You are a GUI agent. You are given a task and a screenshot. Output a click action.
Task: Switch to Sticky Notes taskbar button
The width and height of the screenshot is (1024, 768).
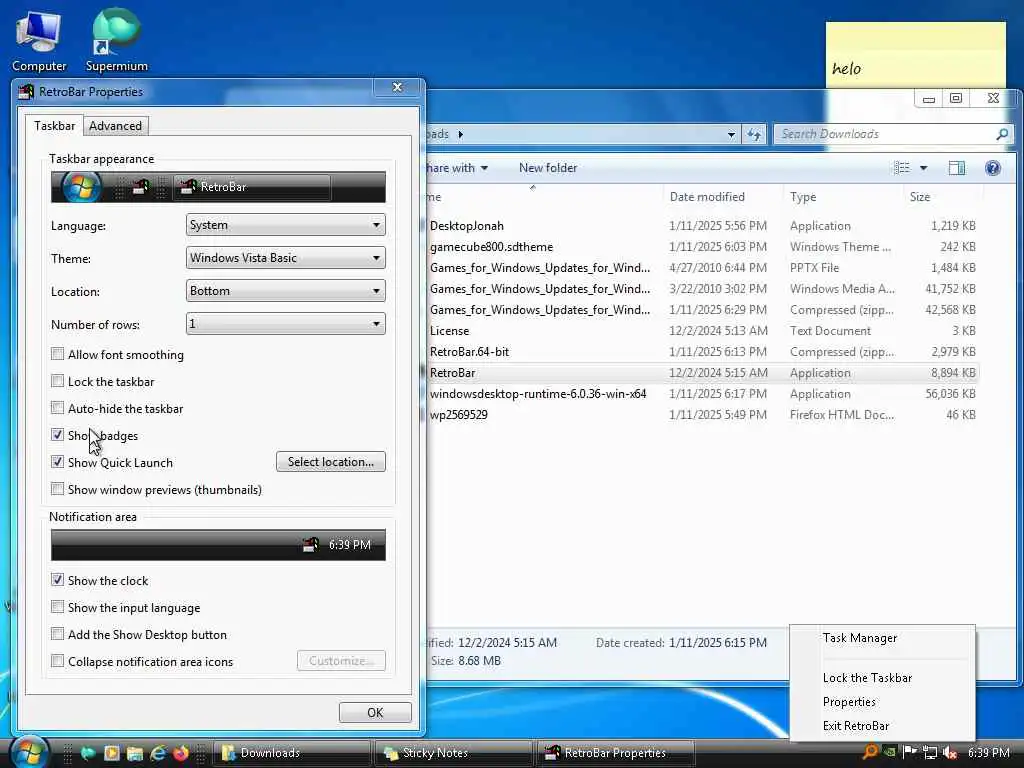coord(453,753)
